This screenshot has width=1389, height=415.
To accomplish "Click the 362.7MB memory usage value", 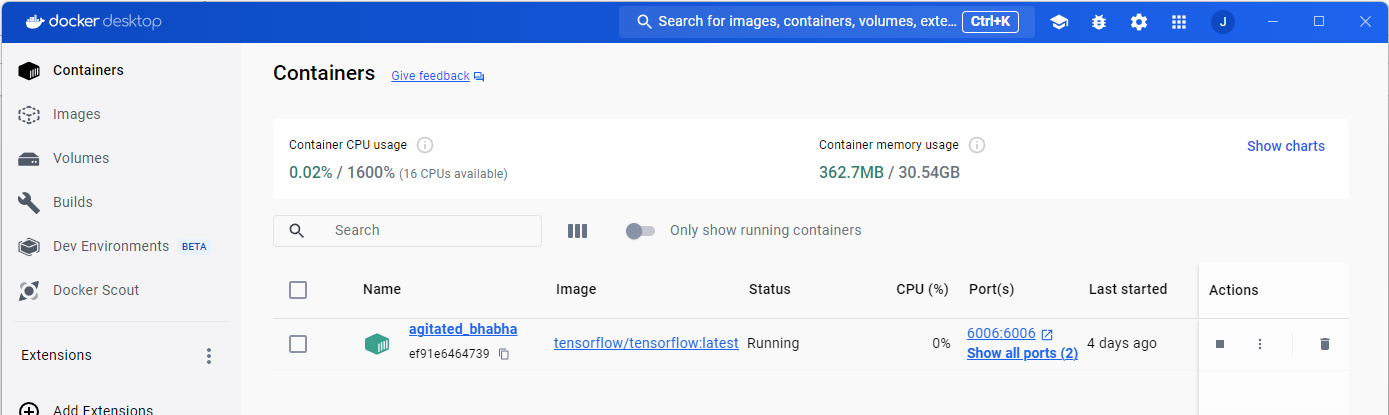I will pos(851,173).
